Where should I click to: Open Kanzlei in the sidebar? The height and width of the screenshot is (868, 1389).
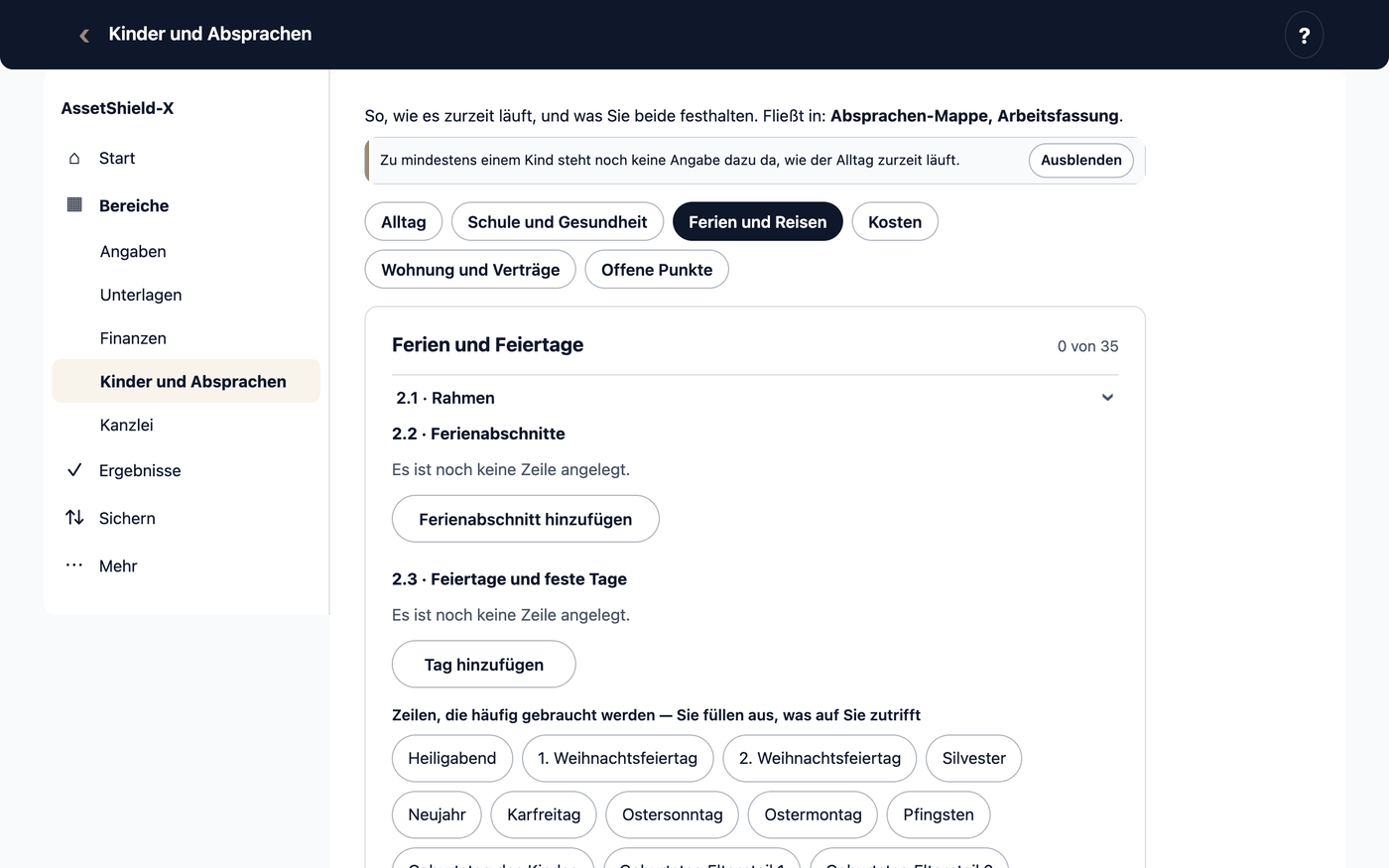(187, 426)
